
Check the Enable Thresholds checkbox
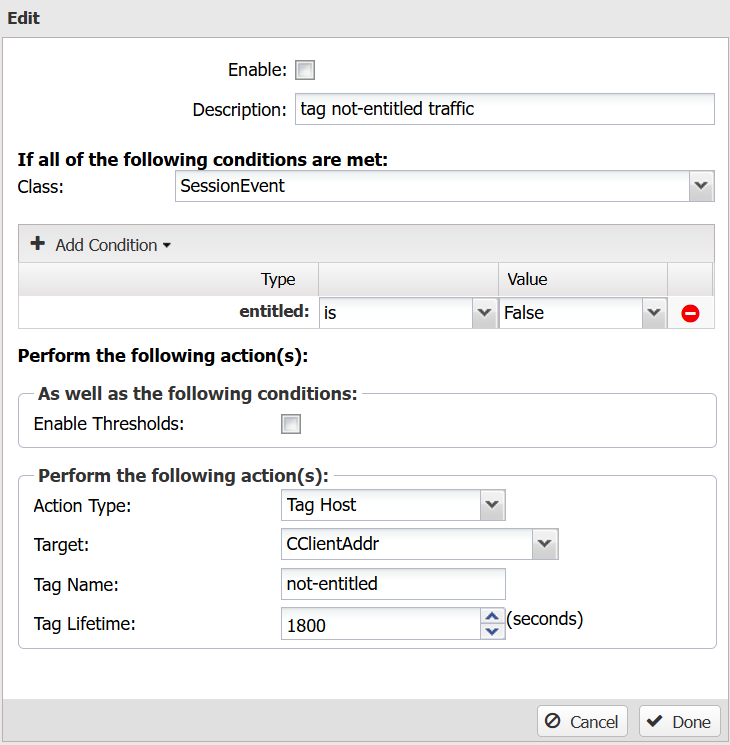pyautogui.click(x=291, y=424)
